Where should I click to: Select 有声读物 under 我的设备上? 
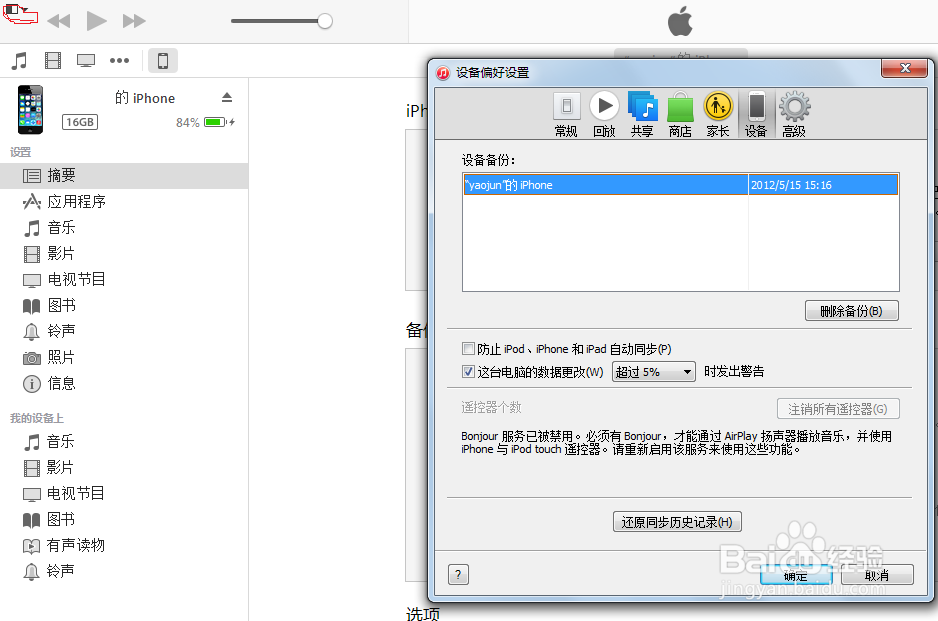click(x=124, y=546)
